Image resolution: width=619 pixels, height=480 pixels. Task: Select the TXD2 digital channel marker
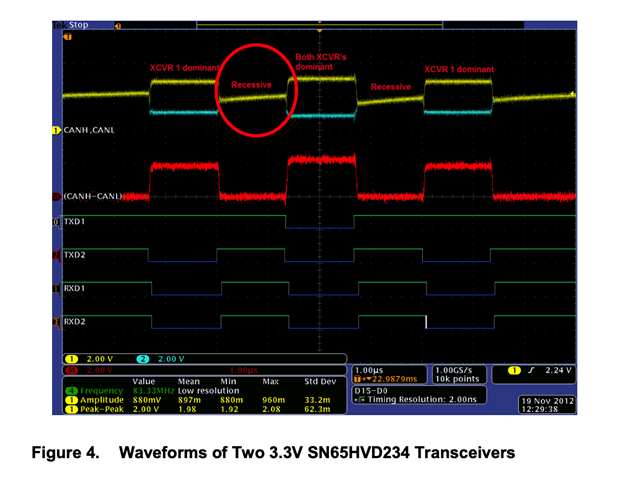[57, 255]
